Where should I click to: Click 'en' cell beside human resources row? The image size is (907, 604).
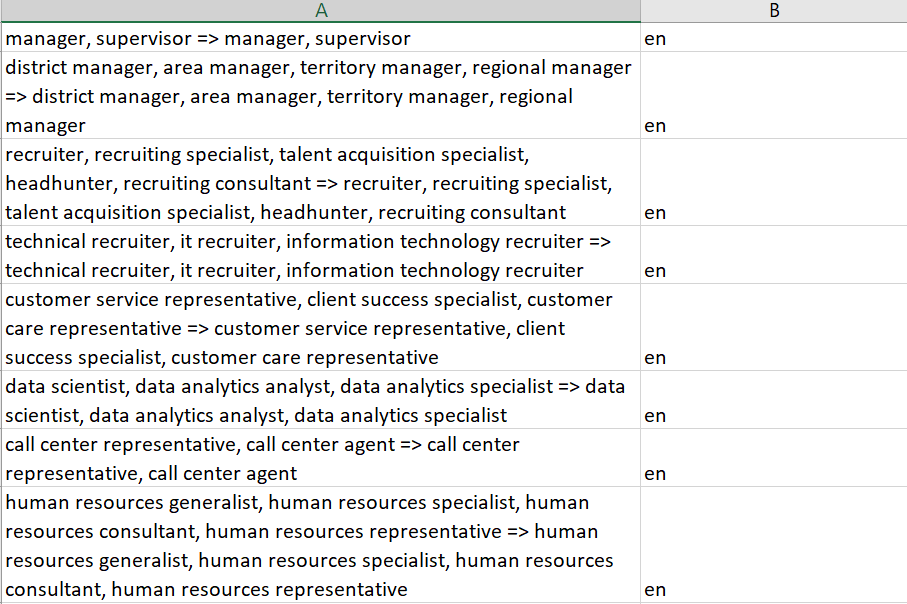pos(774,545)
